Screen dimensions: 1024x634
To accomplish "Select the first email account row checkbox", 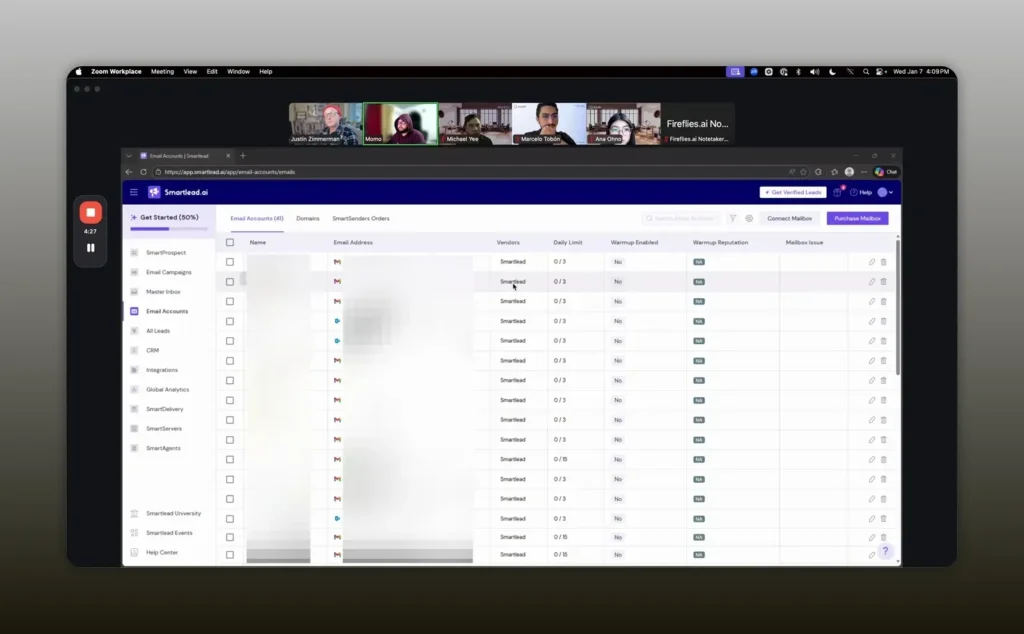I will (x=230, y=262).
